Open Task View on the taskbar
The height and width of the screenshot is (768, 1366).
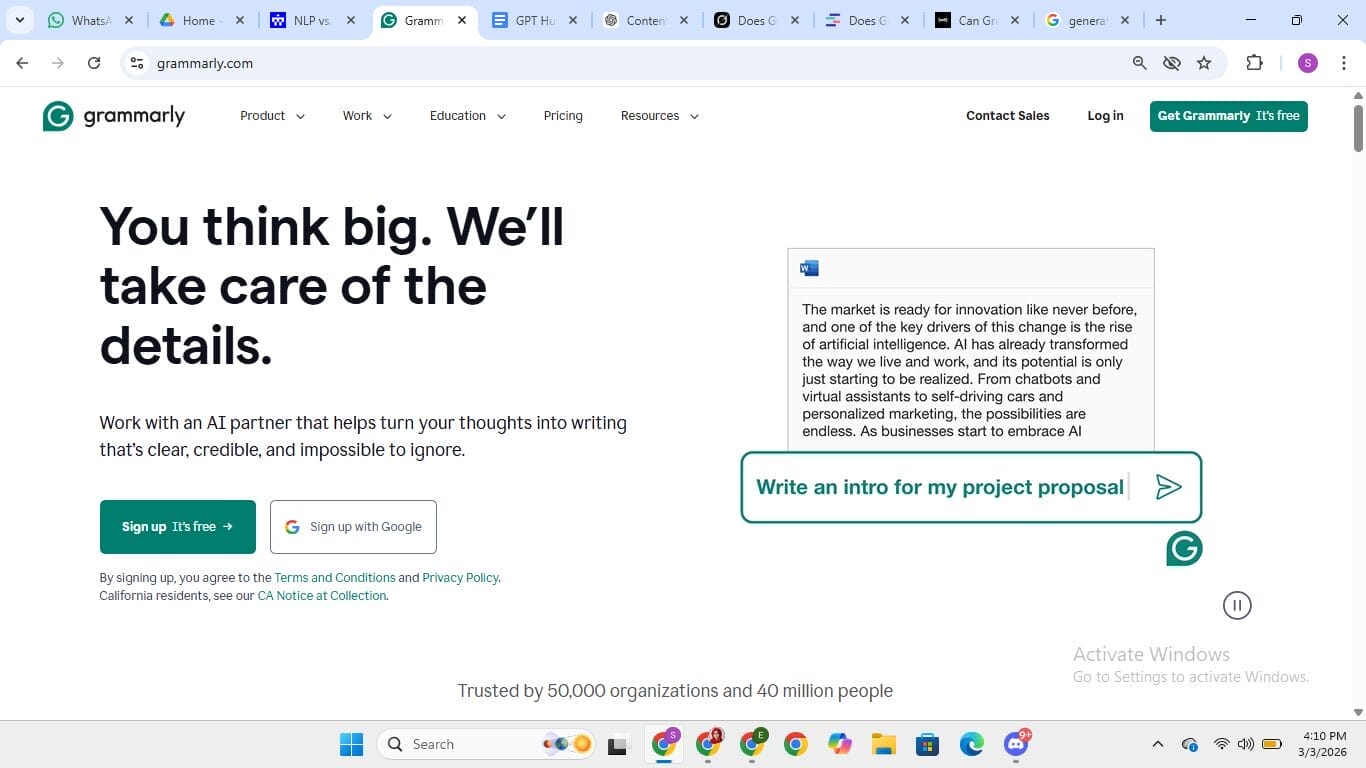click(618, 744)
